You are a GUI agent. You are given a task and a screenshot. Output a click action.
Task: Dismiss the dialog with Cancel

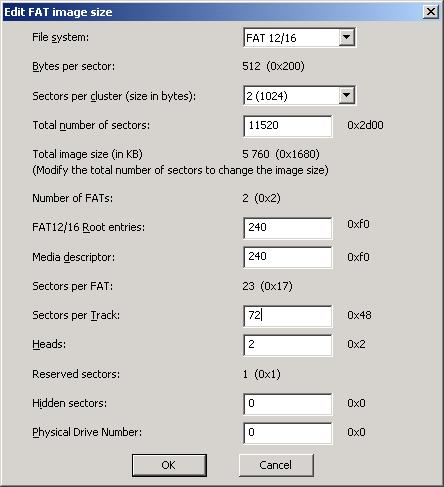coord(276,465)
